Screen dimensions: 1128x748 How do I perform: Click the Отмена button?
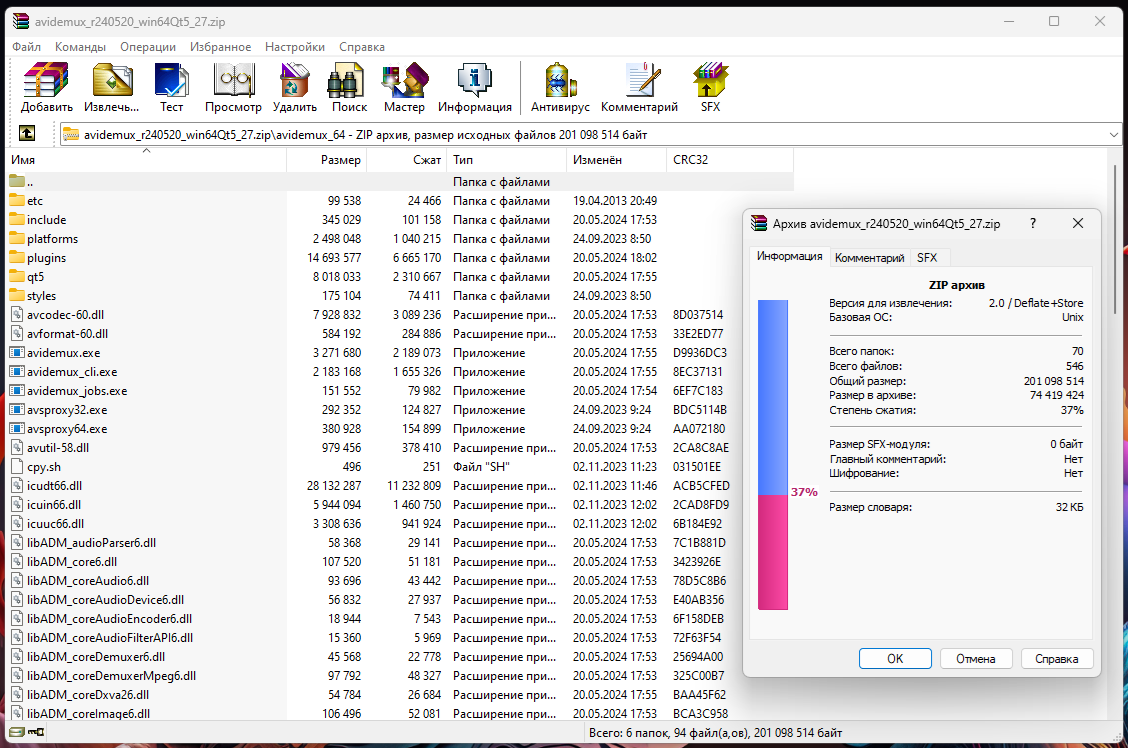975,659
